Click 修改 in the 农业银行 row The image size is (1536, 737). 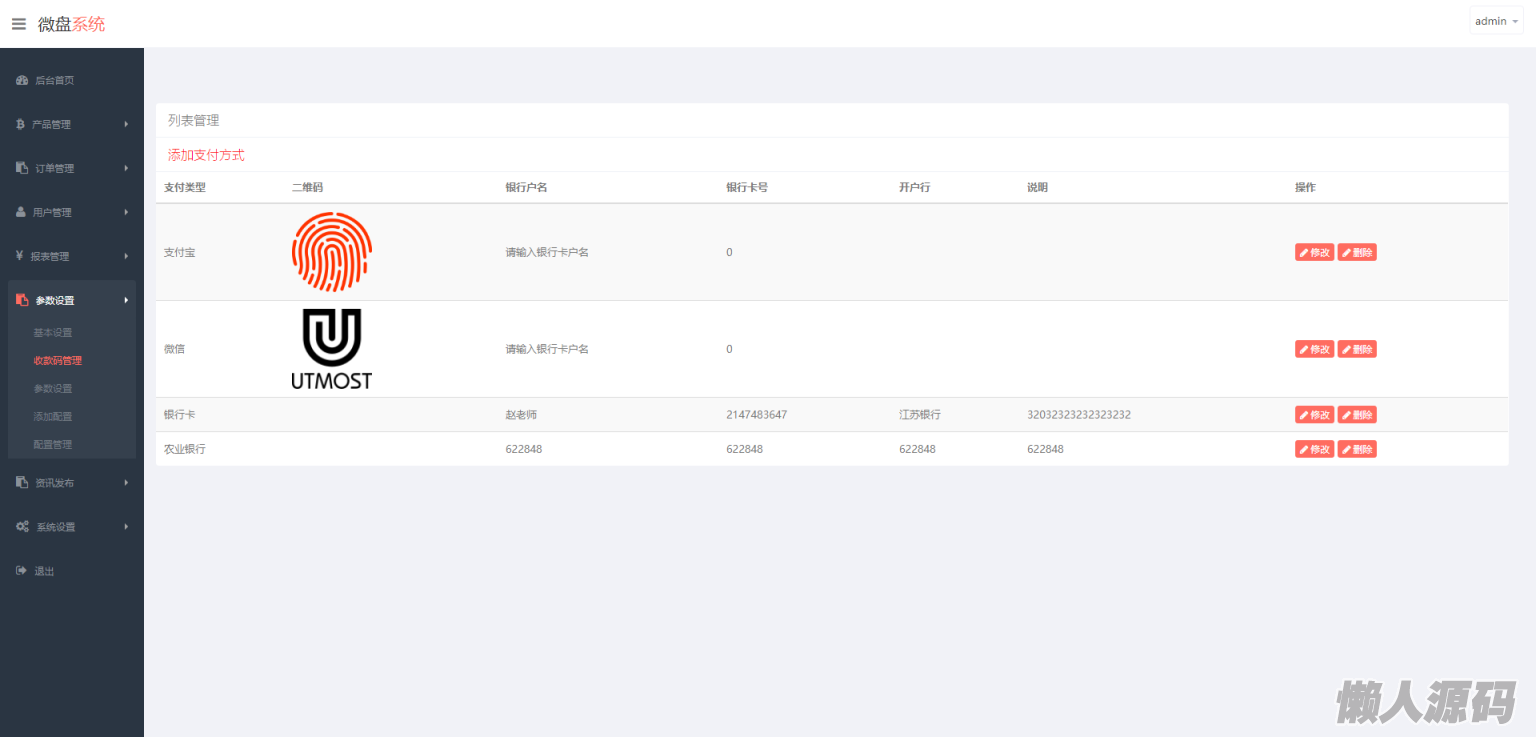[1314, 449]
